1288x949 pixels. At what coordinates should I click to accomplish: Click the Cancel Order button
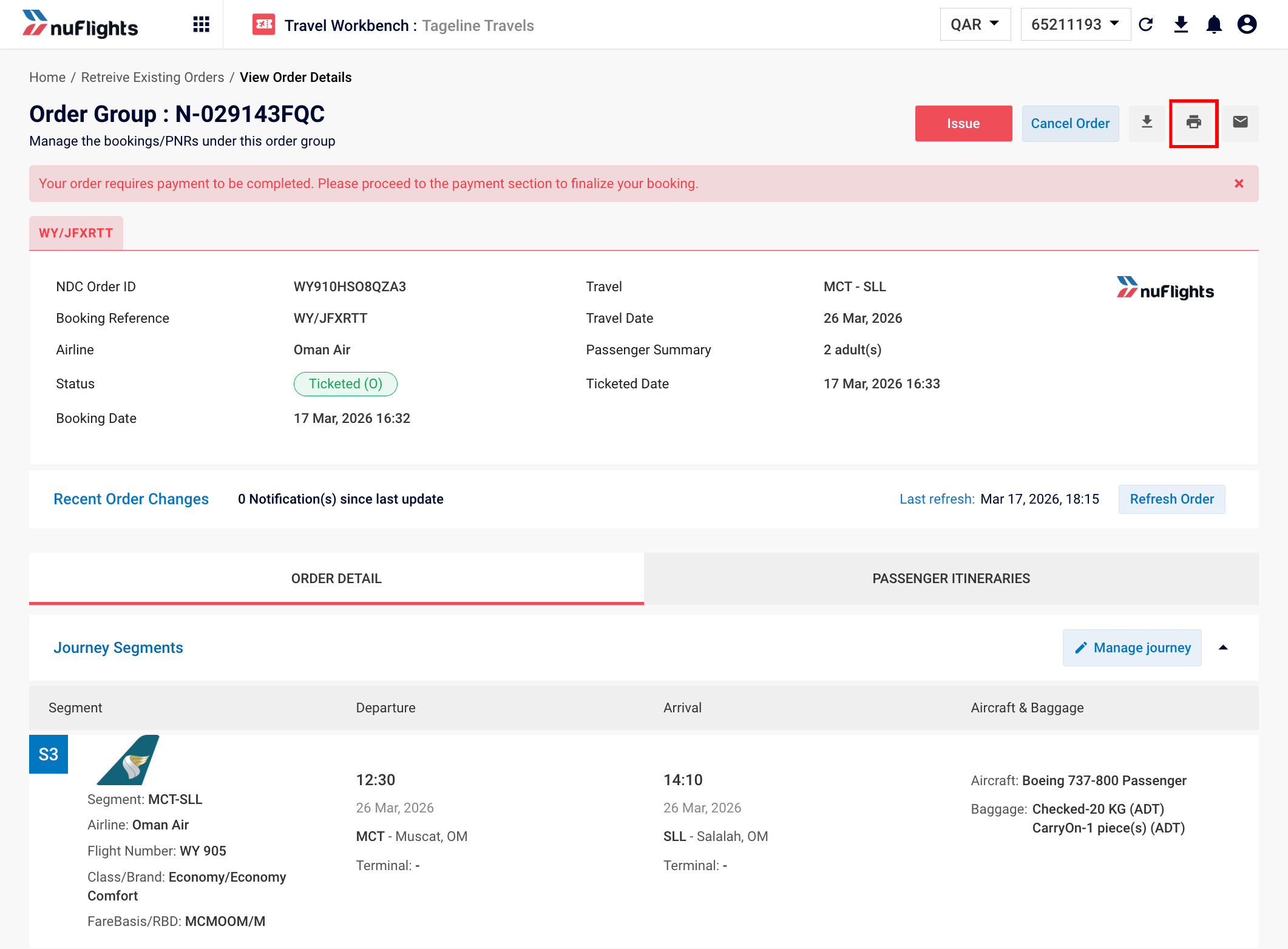click(x=1070, y=123)
